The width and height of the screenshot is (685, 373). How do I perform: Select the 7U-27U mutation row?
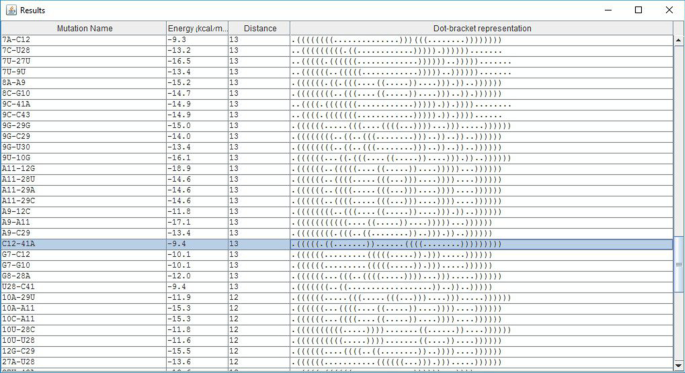click(x=337, y=61)
